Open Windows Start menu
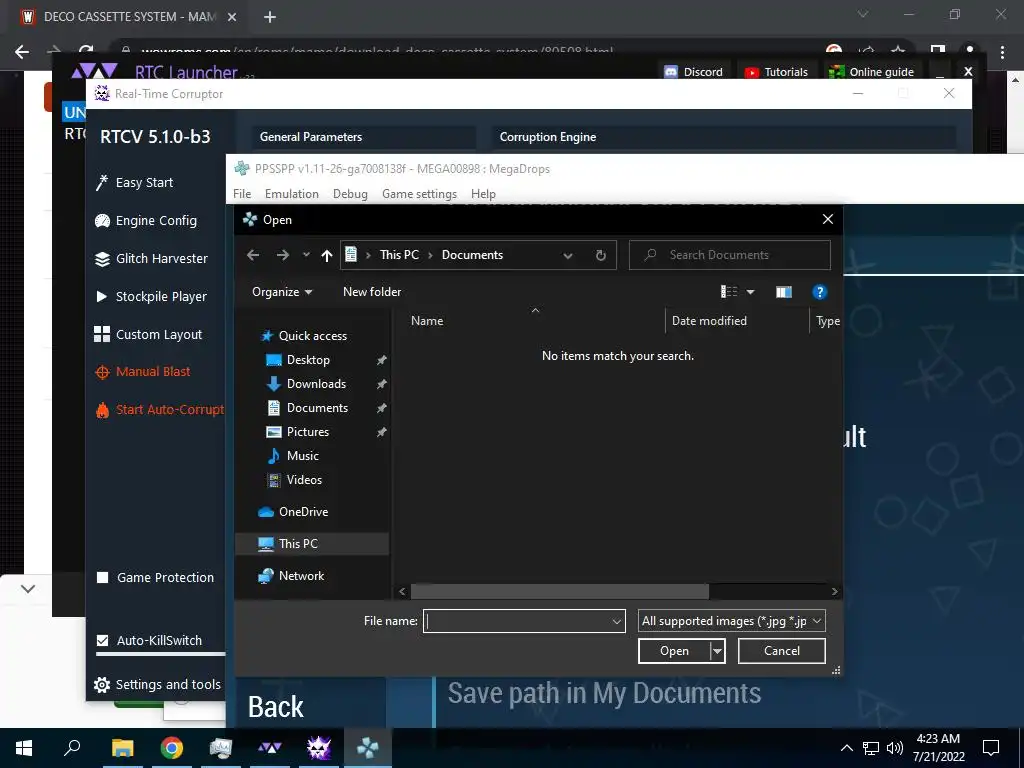This screenshot has width=1024, height=768. click(24, 748)
